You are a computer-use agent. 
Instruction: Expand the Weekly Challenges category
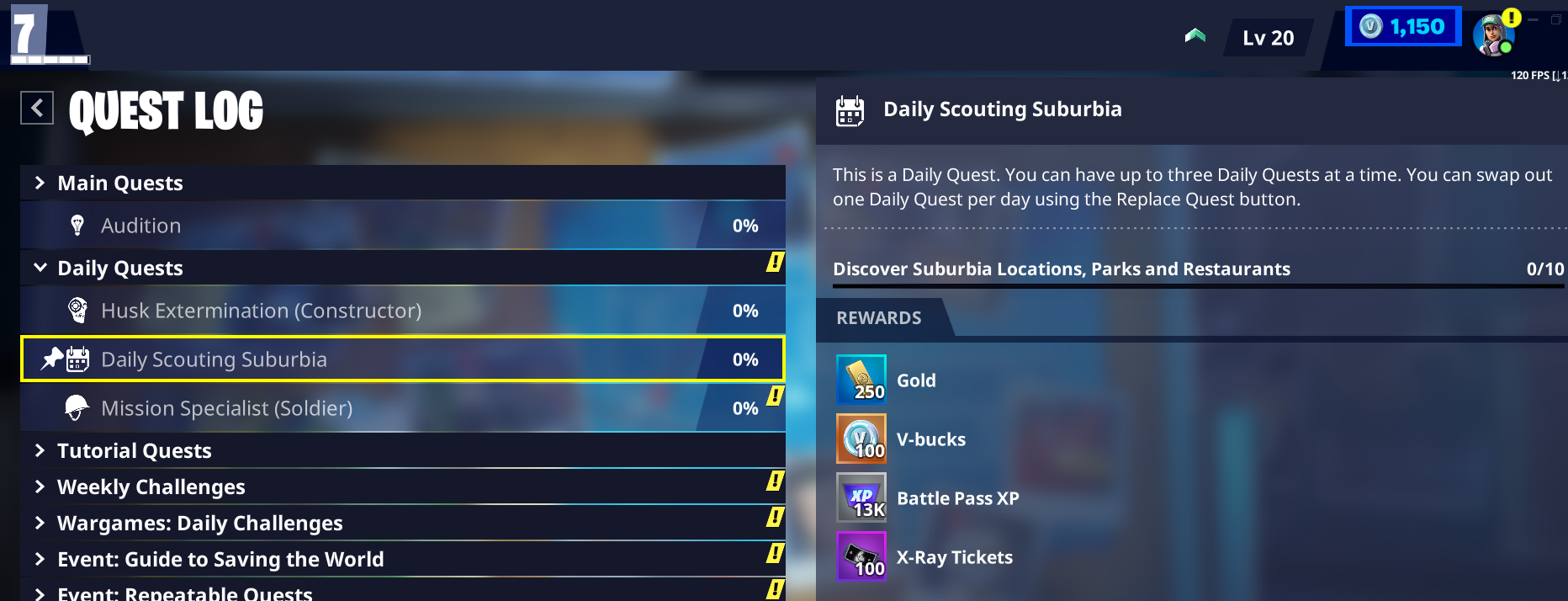(x=40, y=487)
